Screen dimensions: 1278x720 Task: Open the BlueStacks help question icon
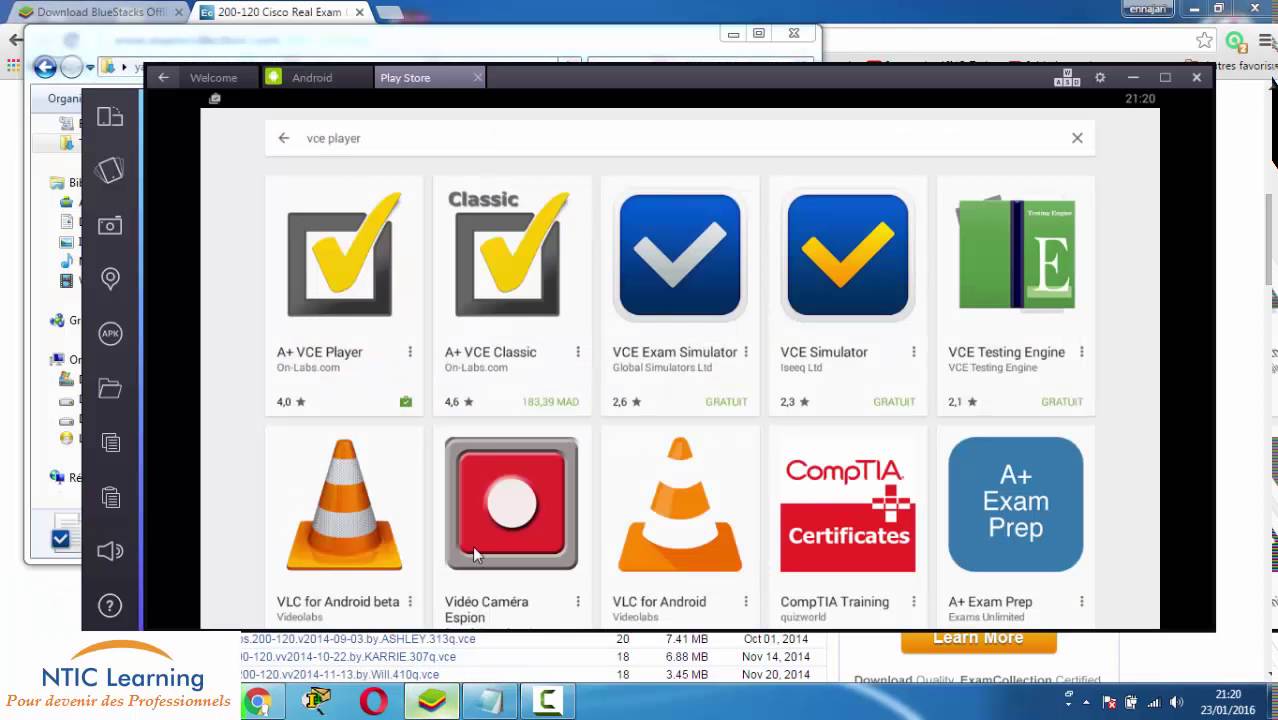[110, 605]
